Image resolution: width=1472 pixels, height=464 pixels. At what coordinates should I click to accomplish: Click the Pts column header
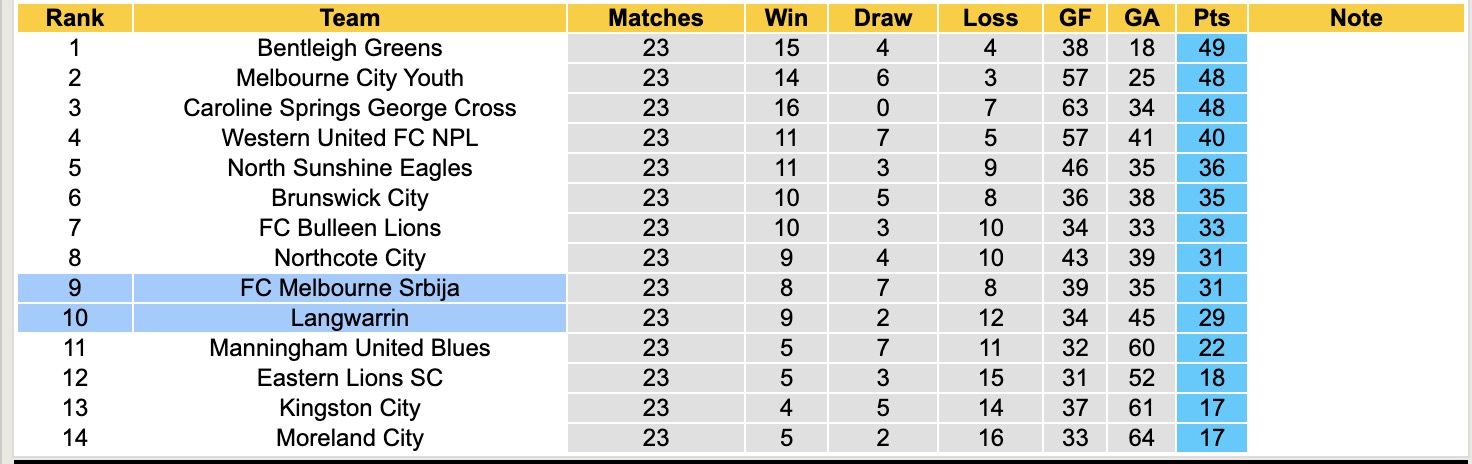click(x=1211, y=18)
